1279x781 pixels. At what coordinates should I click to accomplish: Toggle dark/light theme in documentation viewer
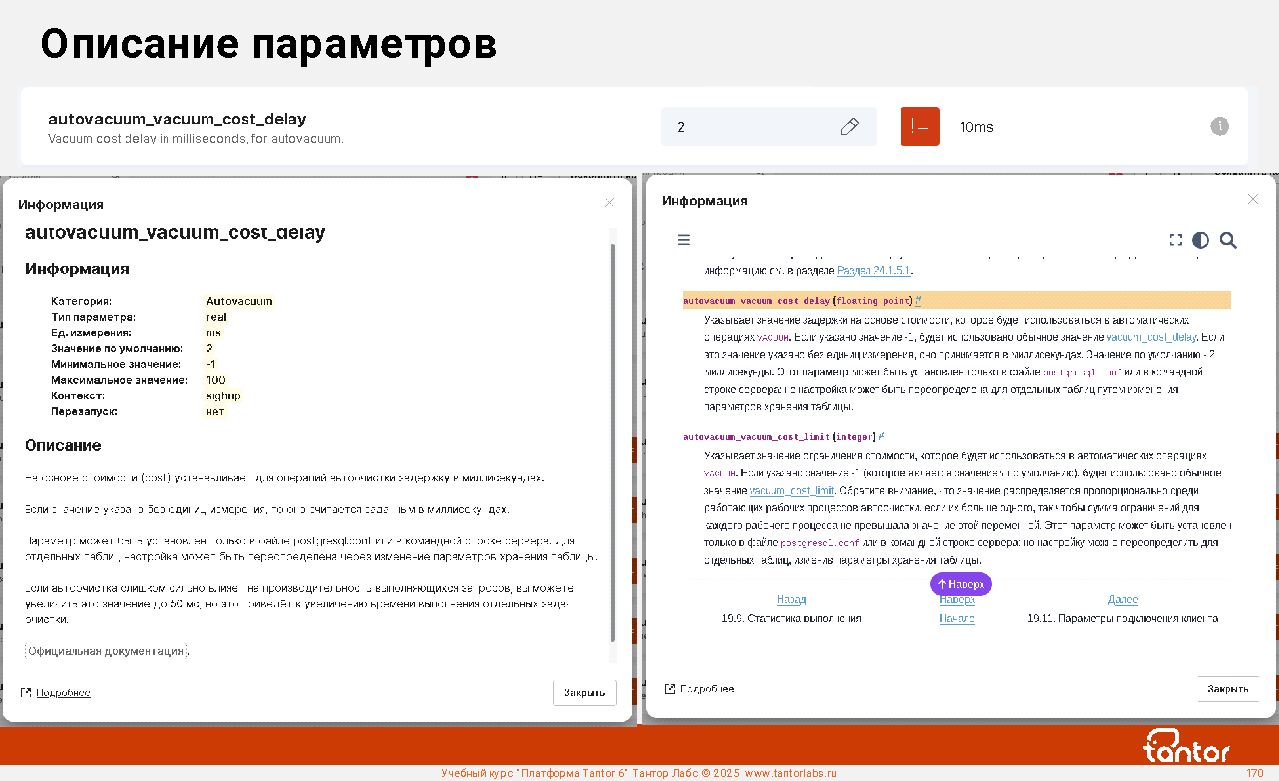click(1200, 240)
